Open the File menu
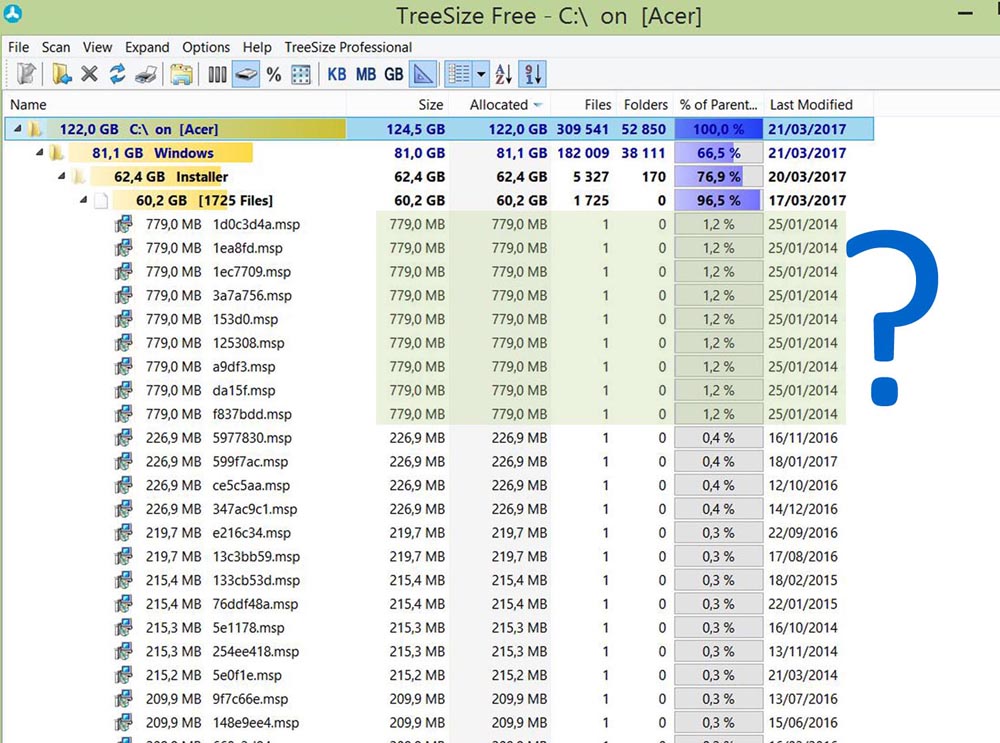Image resolution: width=1000 pixels, height=743 pixels. coord(18,47)
